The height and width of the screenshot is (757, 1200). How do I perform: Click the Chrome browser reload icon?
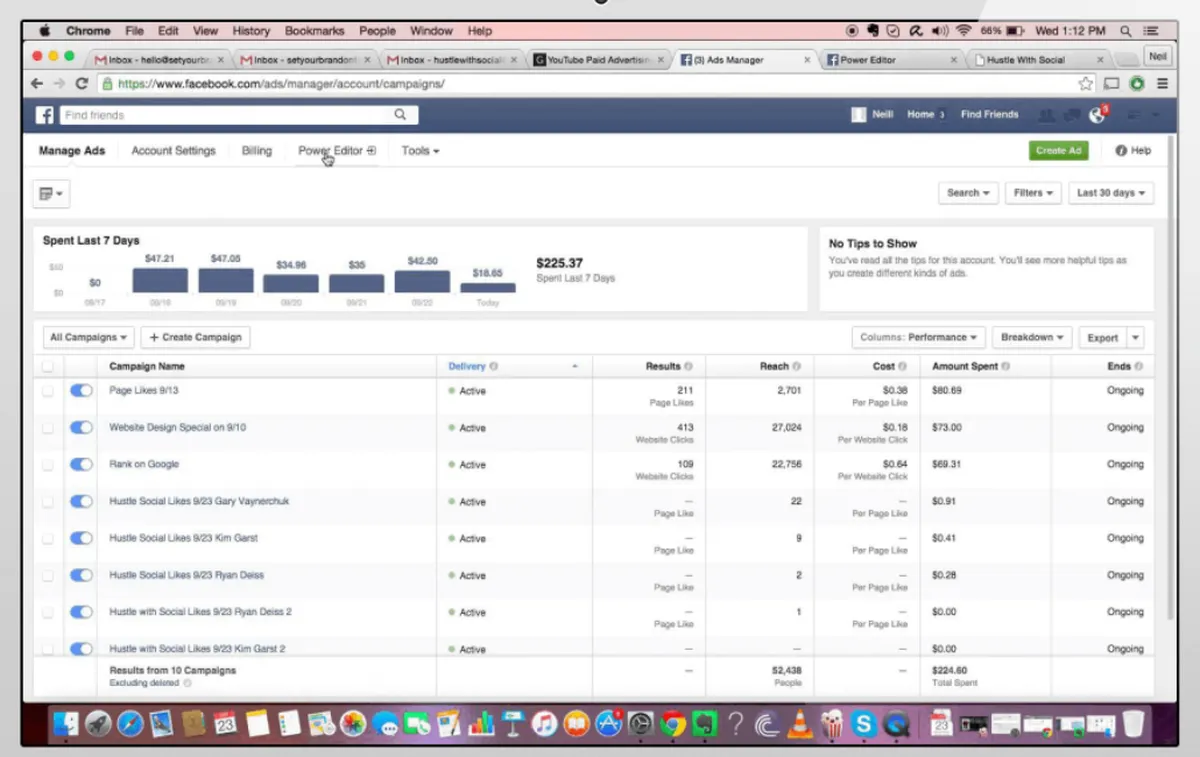coord(82,84)
